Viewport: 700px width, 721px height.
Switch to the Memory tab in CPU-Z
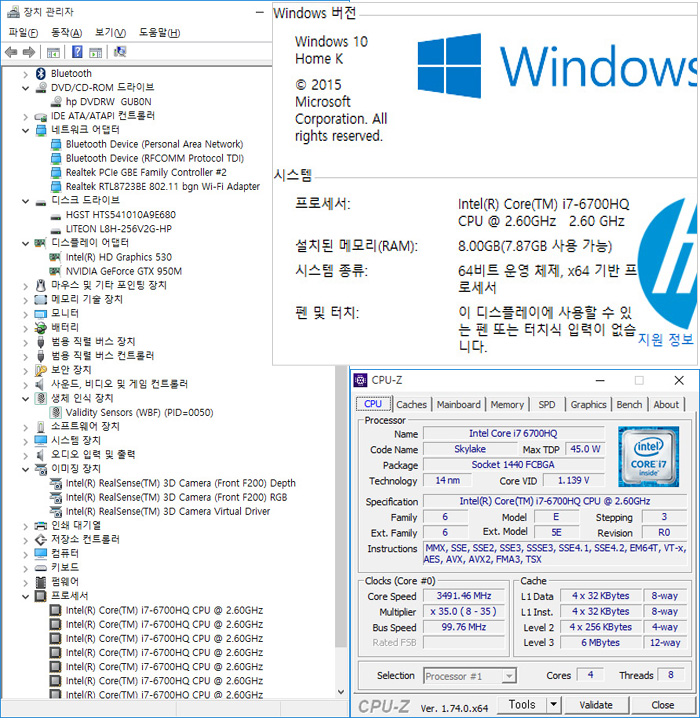point(507,405)
